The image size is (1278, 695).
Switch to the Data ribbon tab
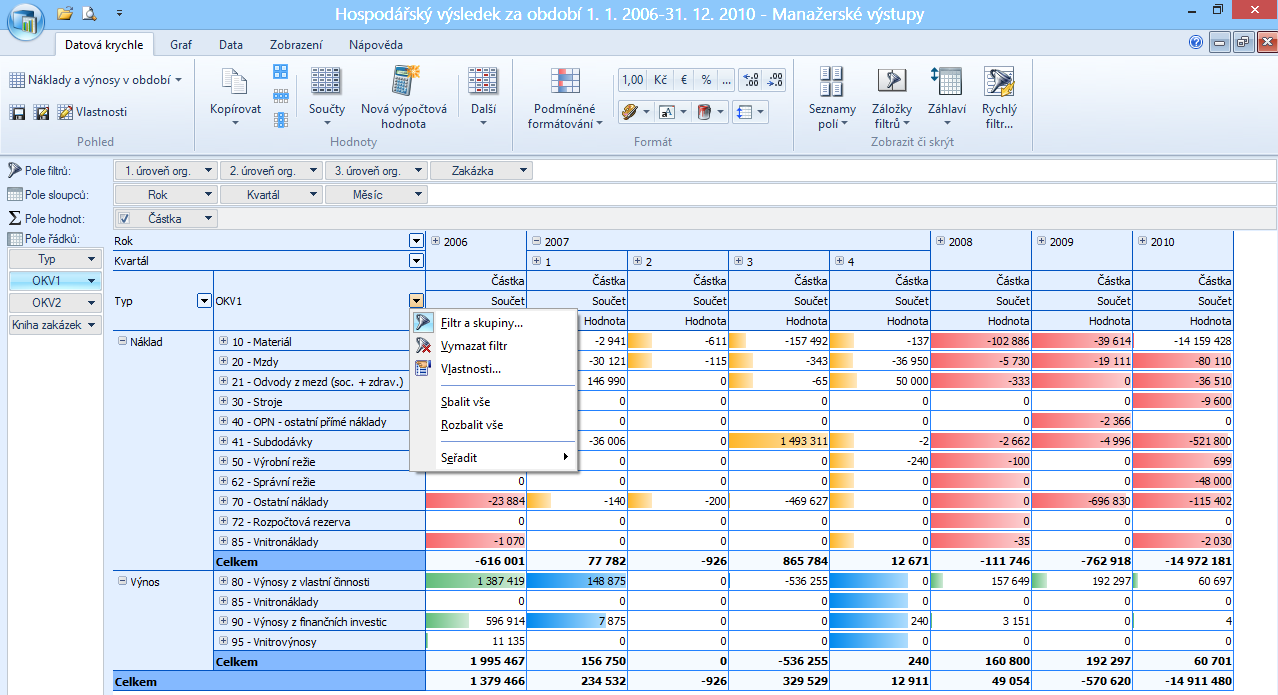click(x=231, y=45)
